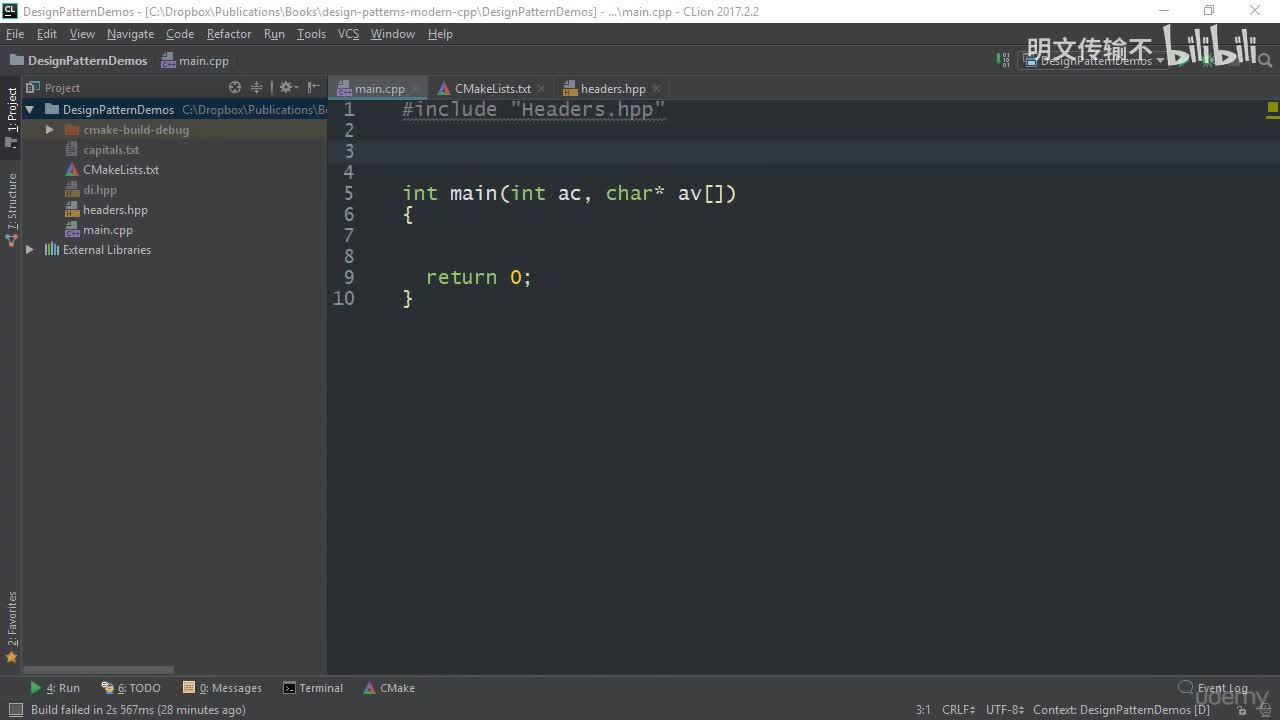Collapse the DesignPatternDemos root folder
This screenshot has height=720, width=1280.
pyautogui.click(x=30, y=110)
